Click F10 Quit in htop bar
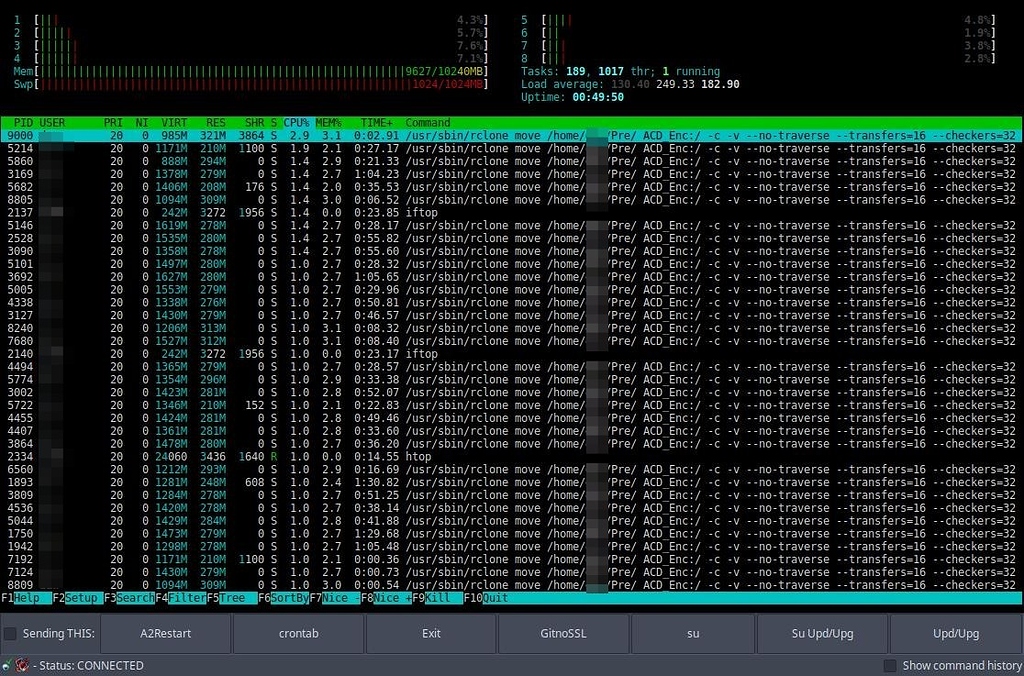The image size is (1024, 676). click(x=487, y=598)
